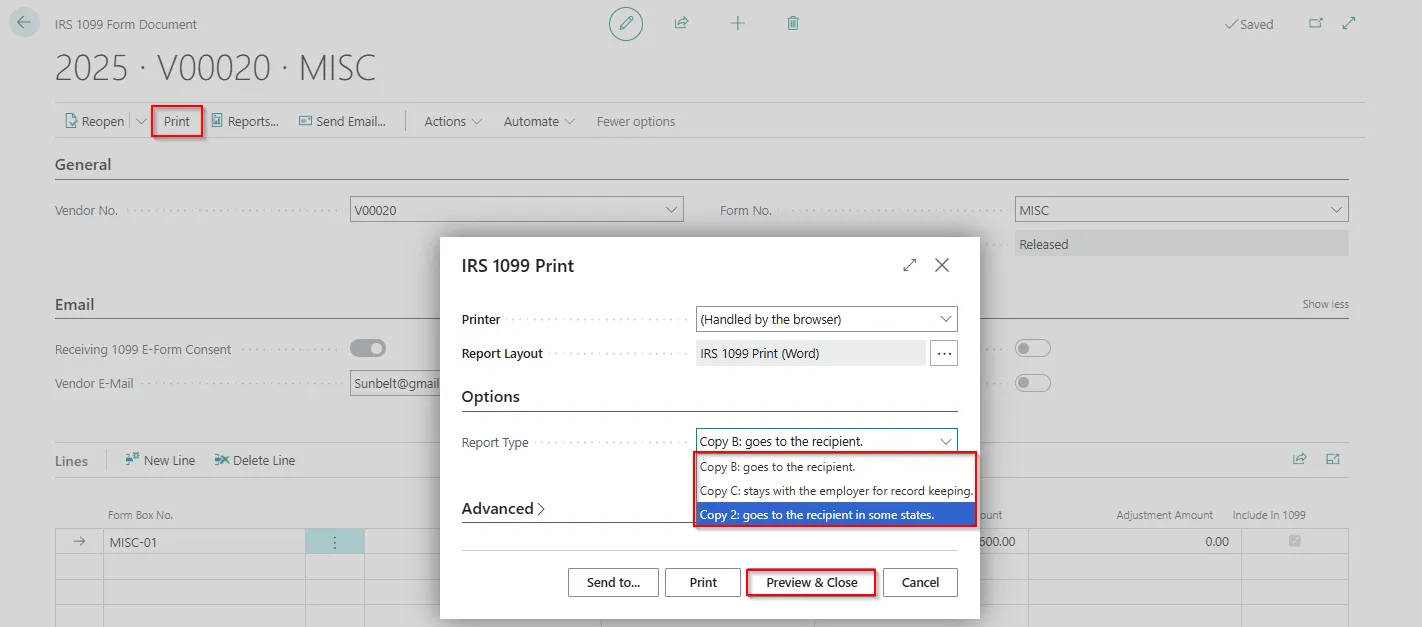Viewport: 1422px width, 627px height.
Task: Expand the IRS 1099 Print dialog
Action: click(909, 265)
